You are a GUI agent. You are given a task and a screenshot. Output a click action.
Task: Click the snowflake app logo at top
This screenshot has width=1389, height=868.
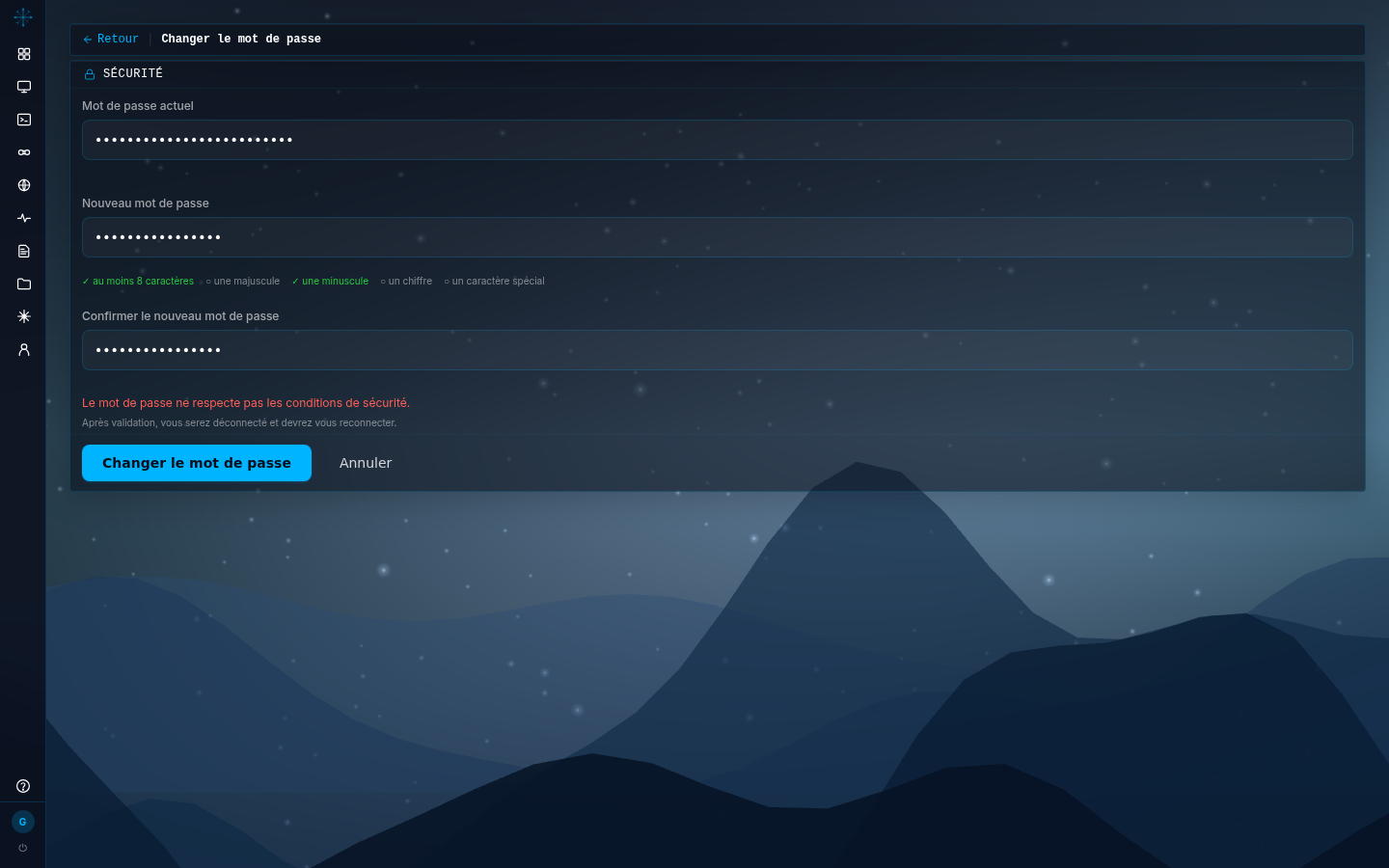pos(23,16)
